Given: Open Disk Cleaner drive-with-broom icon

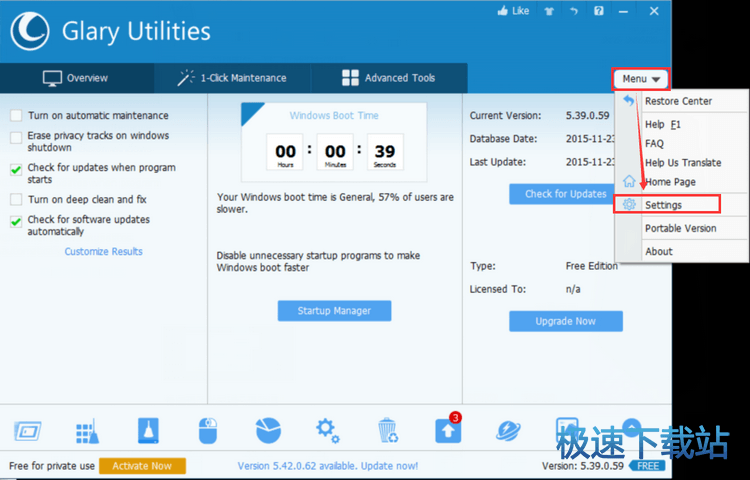Looking at the screenshot, I should coord(148,431).
